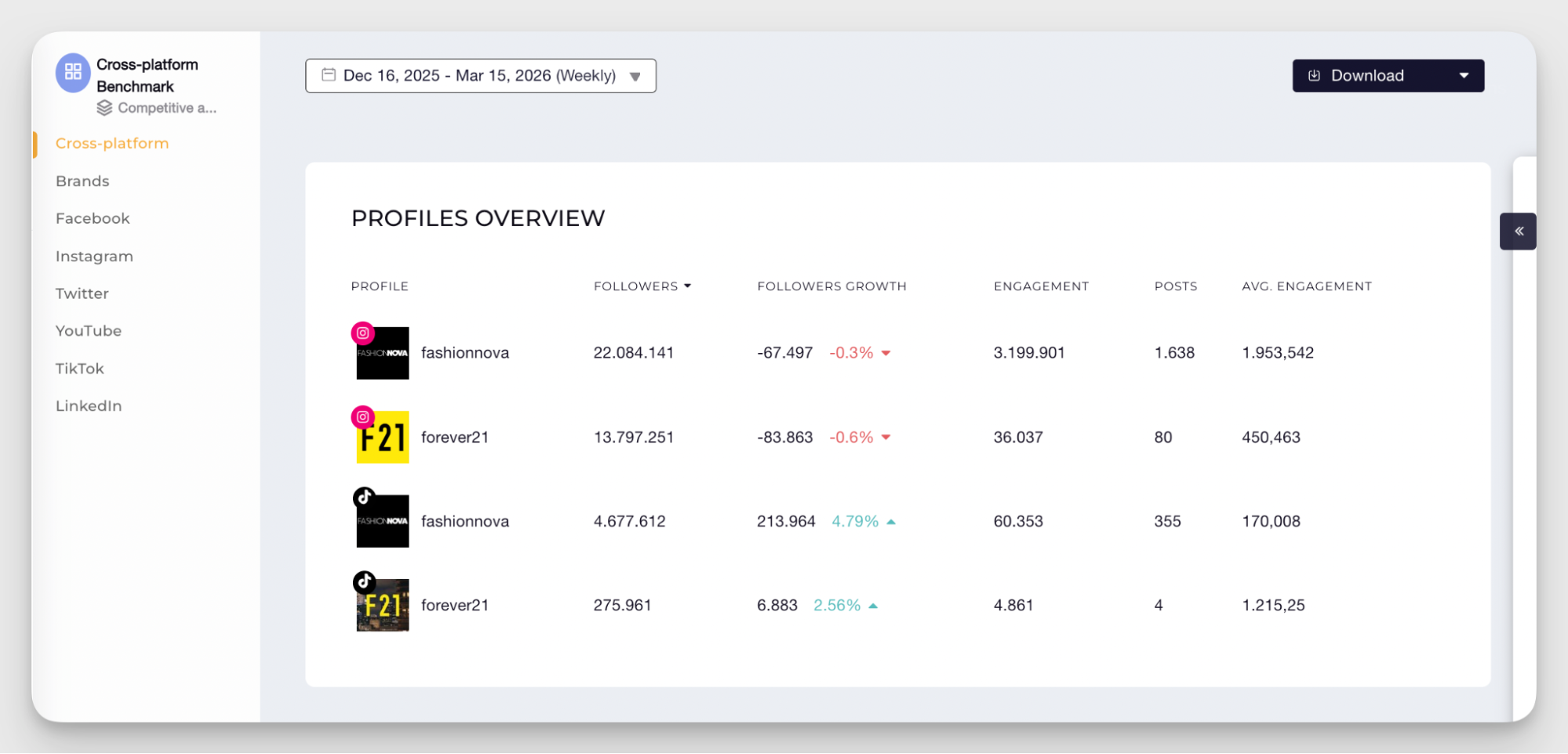
Task: Open the date range dropdown
Action: click(636, 76)
